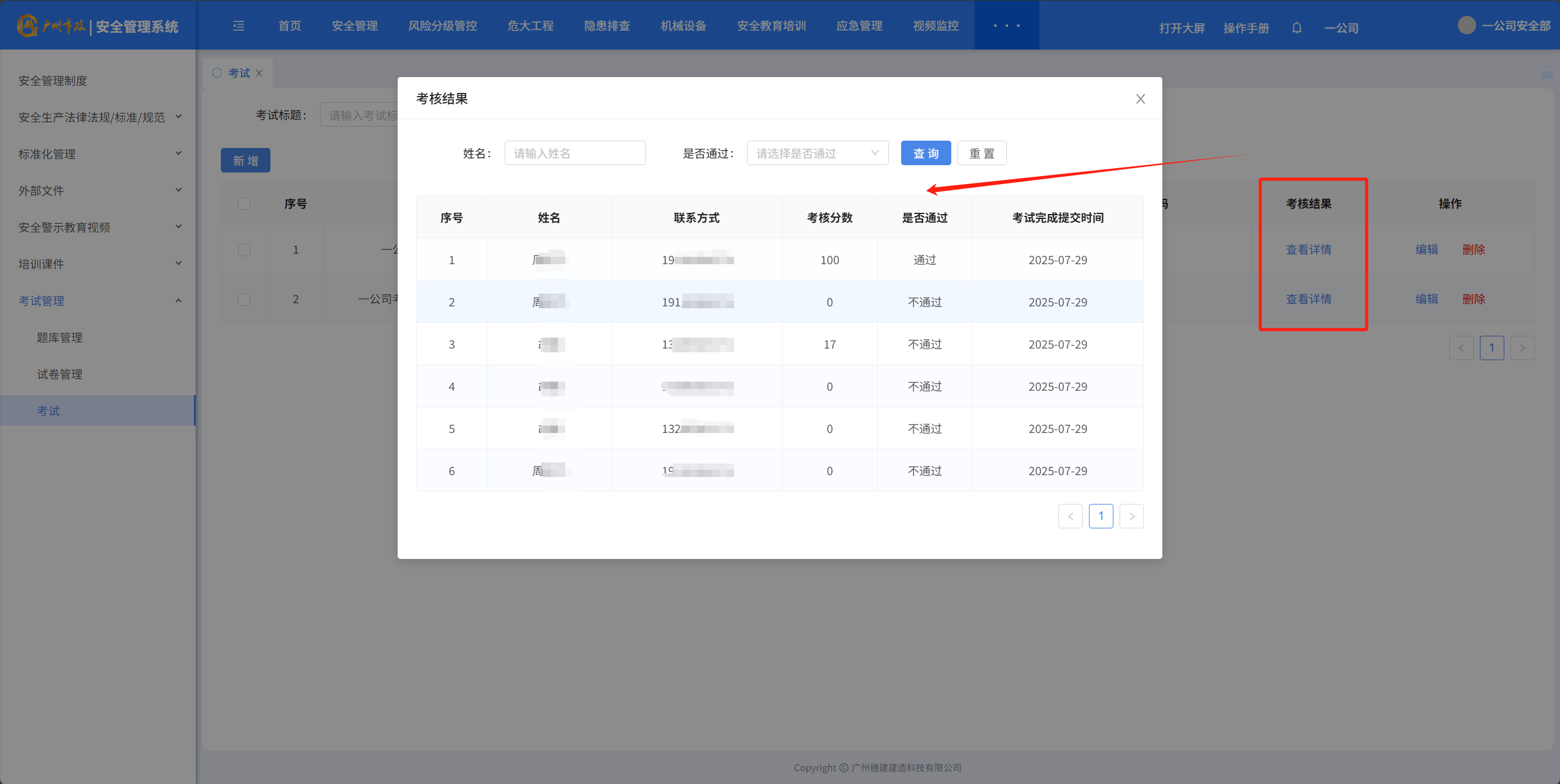Open the 安全教育培训 top menu
Viewport: 1560px width, 784px height.
(x=771, y=26)
